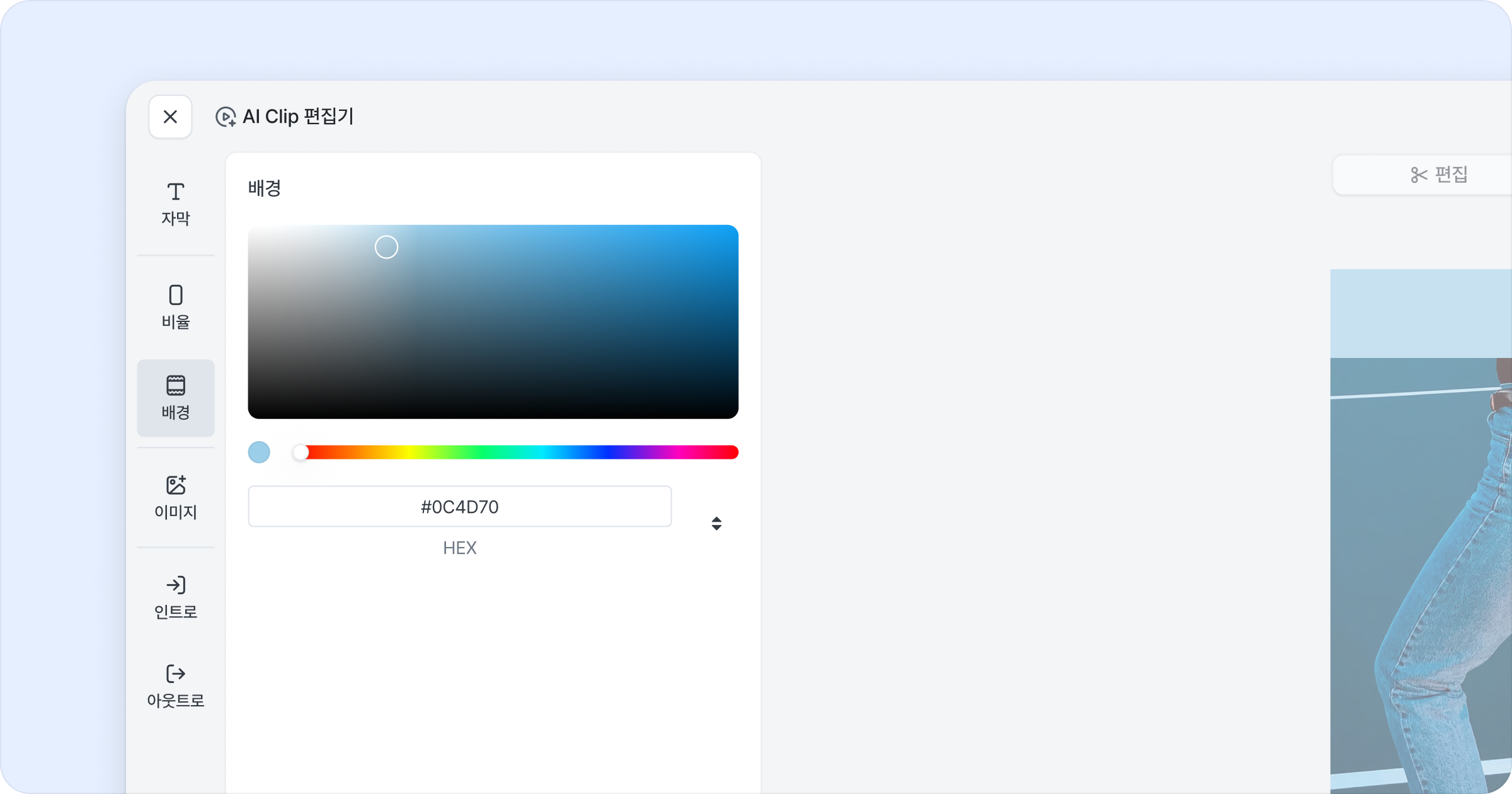Open the 이미지 image tool
Screen dimensions: 1512x794
(176, 497)
